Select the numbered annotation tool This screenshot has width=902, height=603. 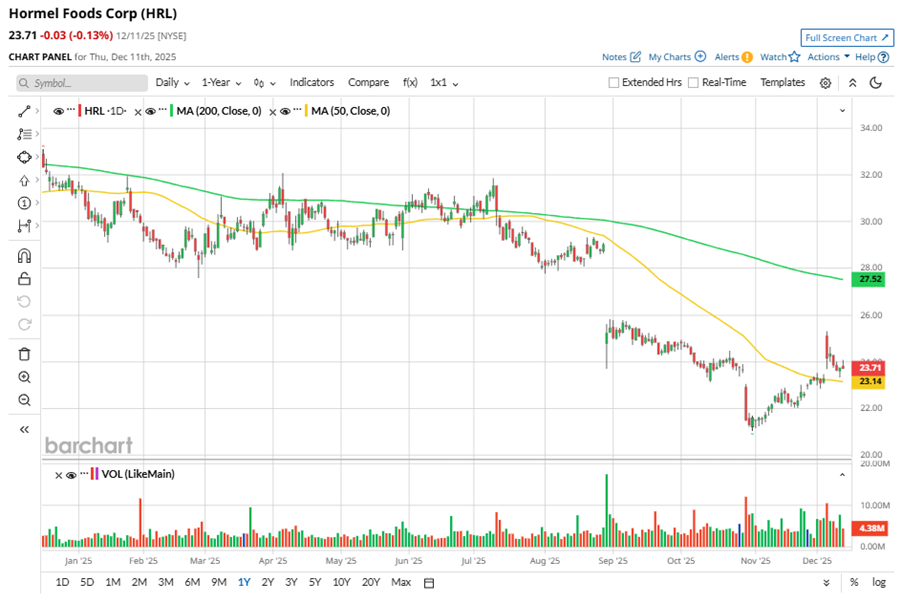pos(24,203)
